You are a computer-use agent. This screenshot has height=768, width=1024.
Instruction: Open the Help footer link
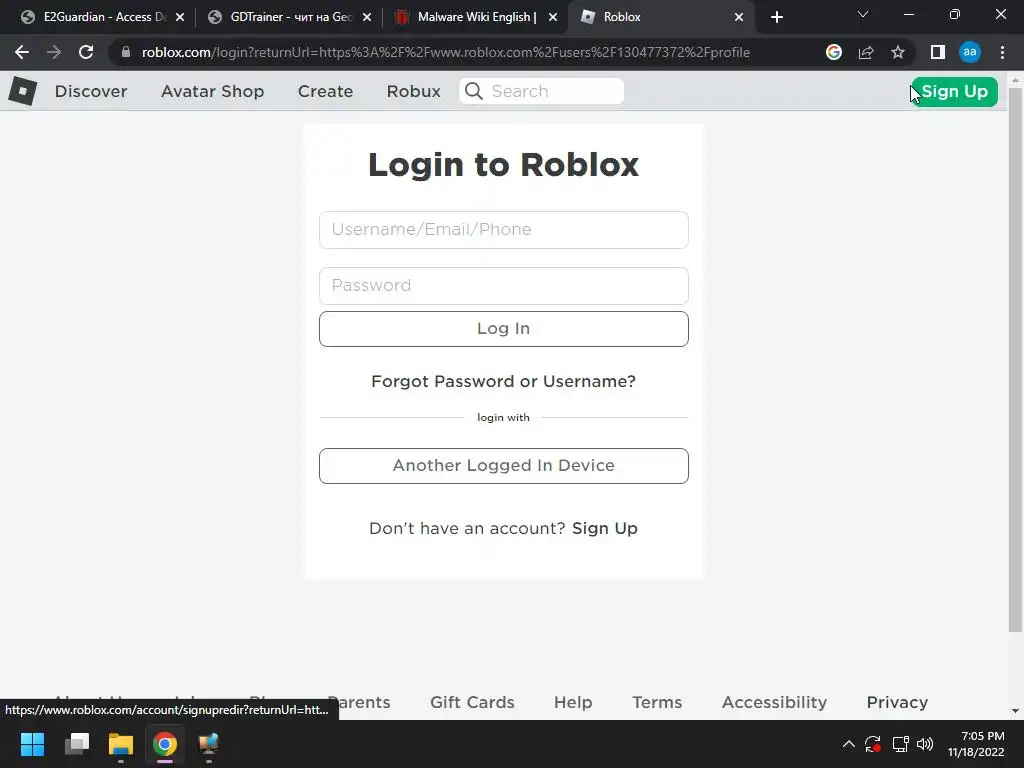click(x=573, y=702)
